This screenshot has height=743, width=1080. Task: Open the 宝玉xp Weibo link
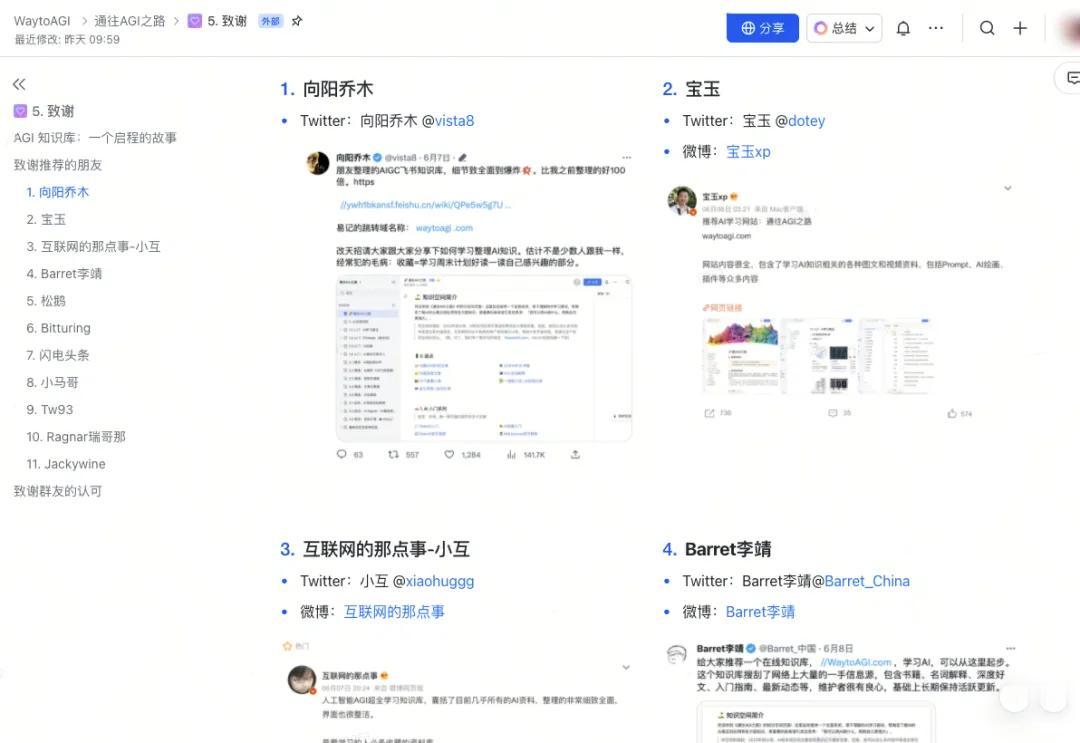748,151
